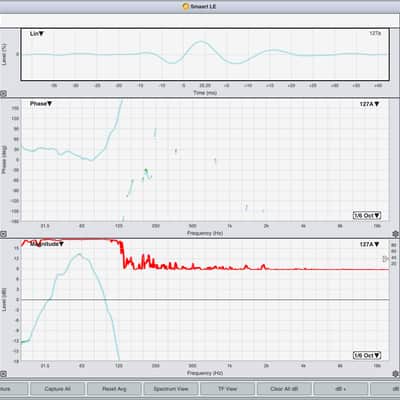Click the 127A label in the impulse response plot
Viewport: 400px width, 400px height.
click(375, 33)
